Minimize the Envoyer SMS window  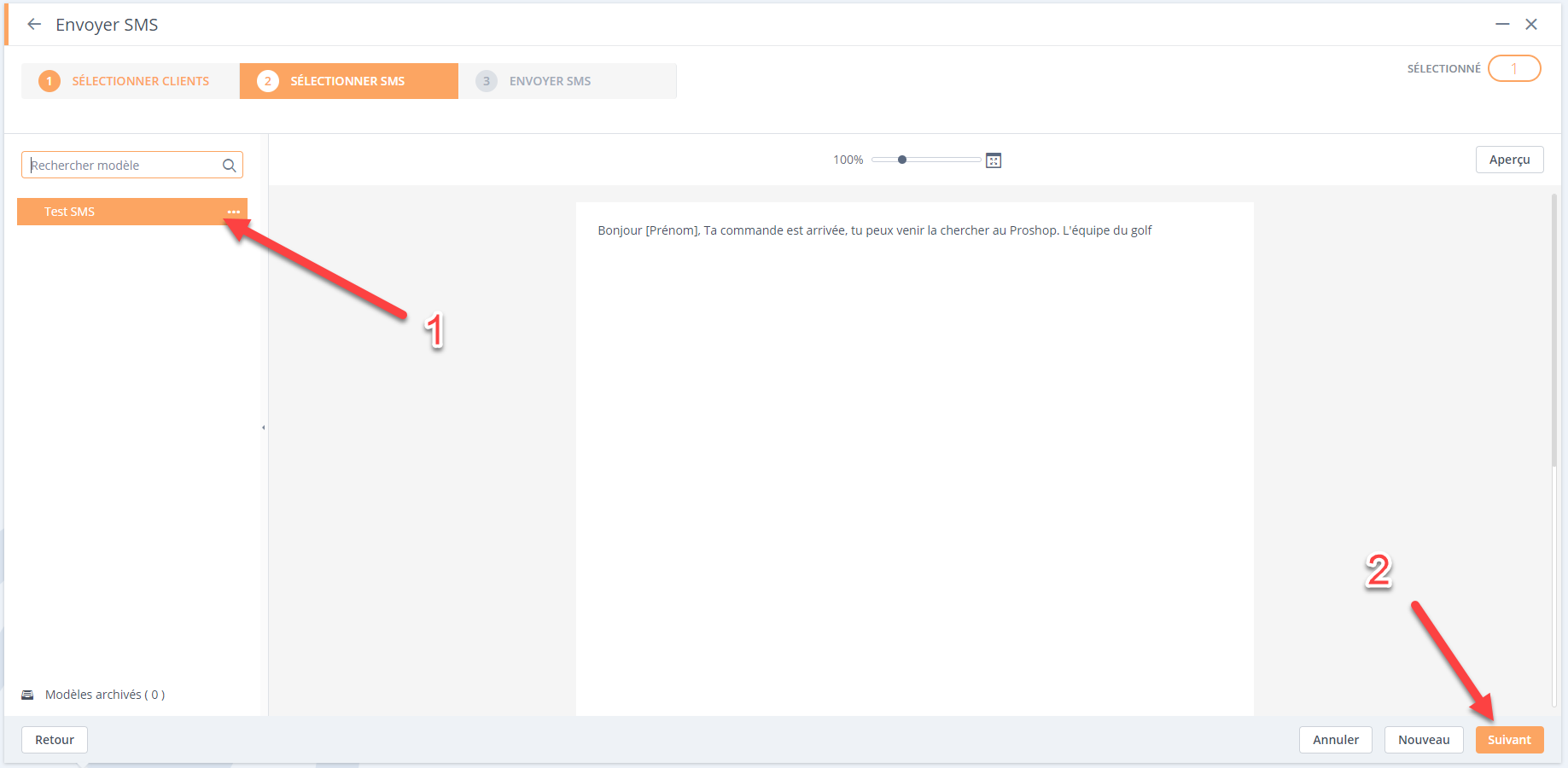[1502, 24]
